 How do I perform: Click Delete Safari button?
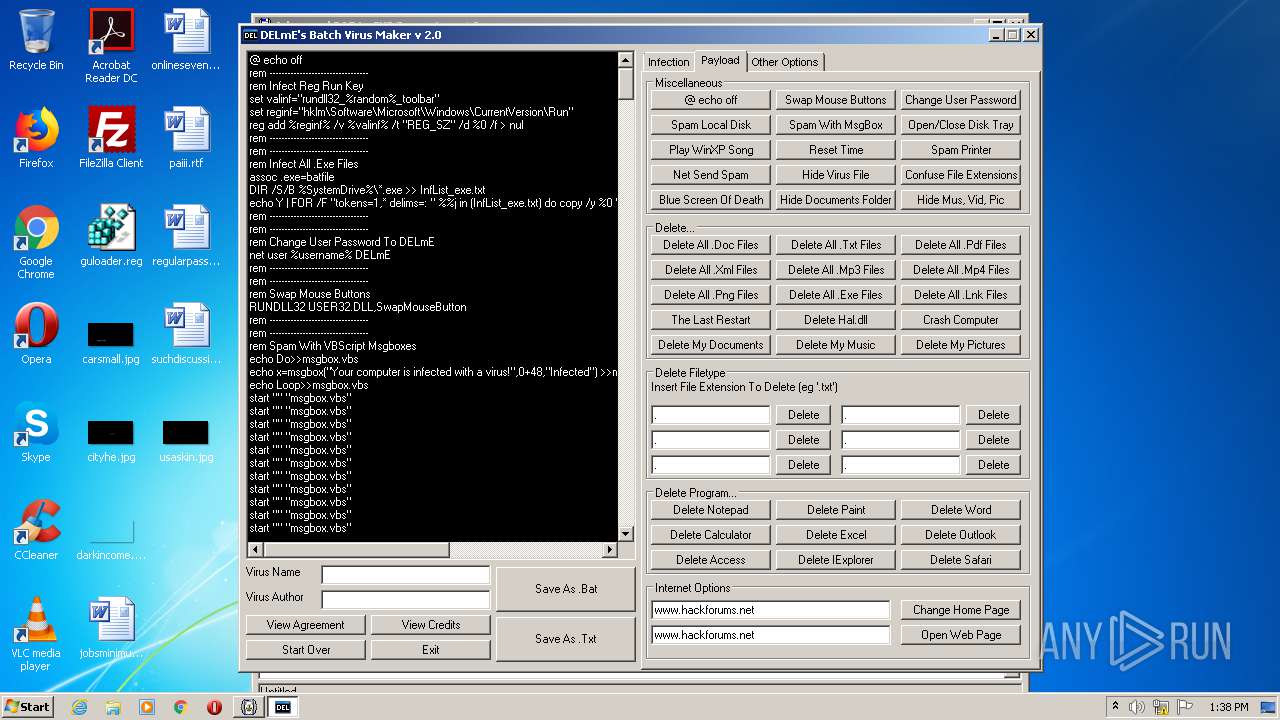coord(961,560)
